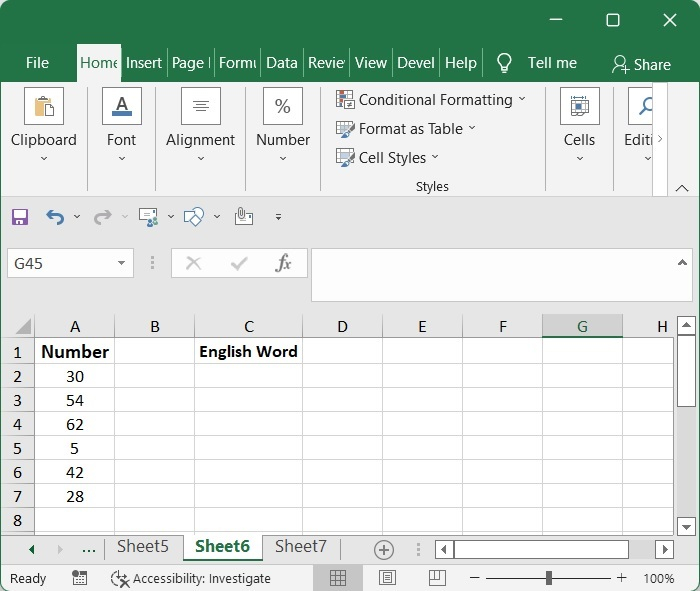Screen dimensions: 700x591
Task: Select cell A2 containing 30
Action: pyautogui.click(x=75, y=376)
